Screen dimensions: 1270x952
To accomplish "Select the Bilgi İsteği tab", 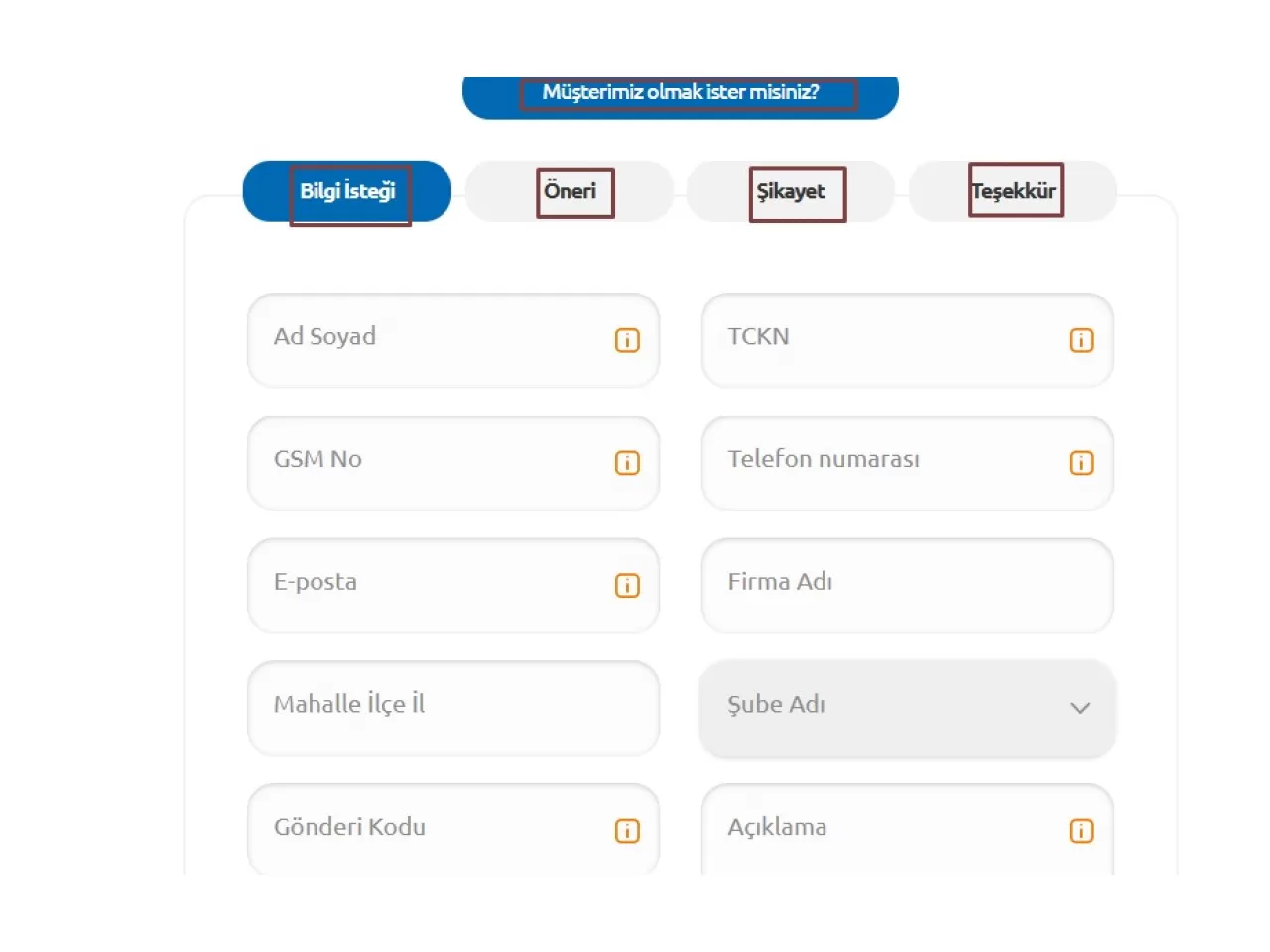I will (347, 191).
